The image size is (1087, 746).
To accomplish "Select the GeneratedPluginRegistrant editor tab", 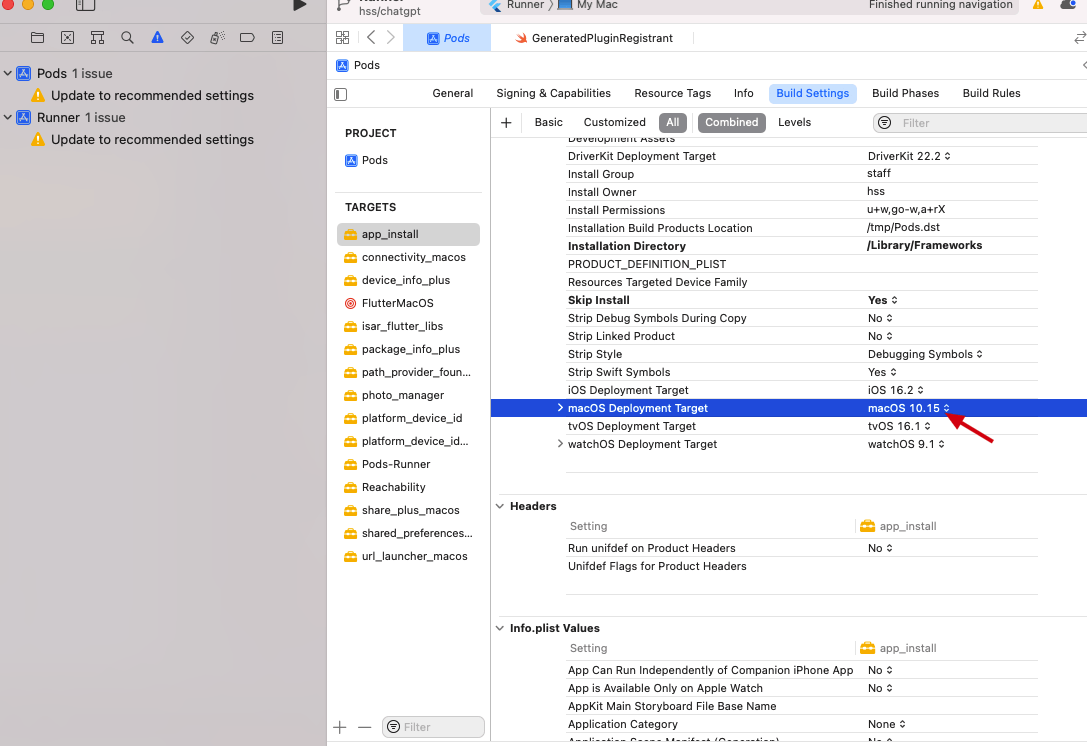I will [x=593, y=38].
